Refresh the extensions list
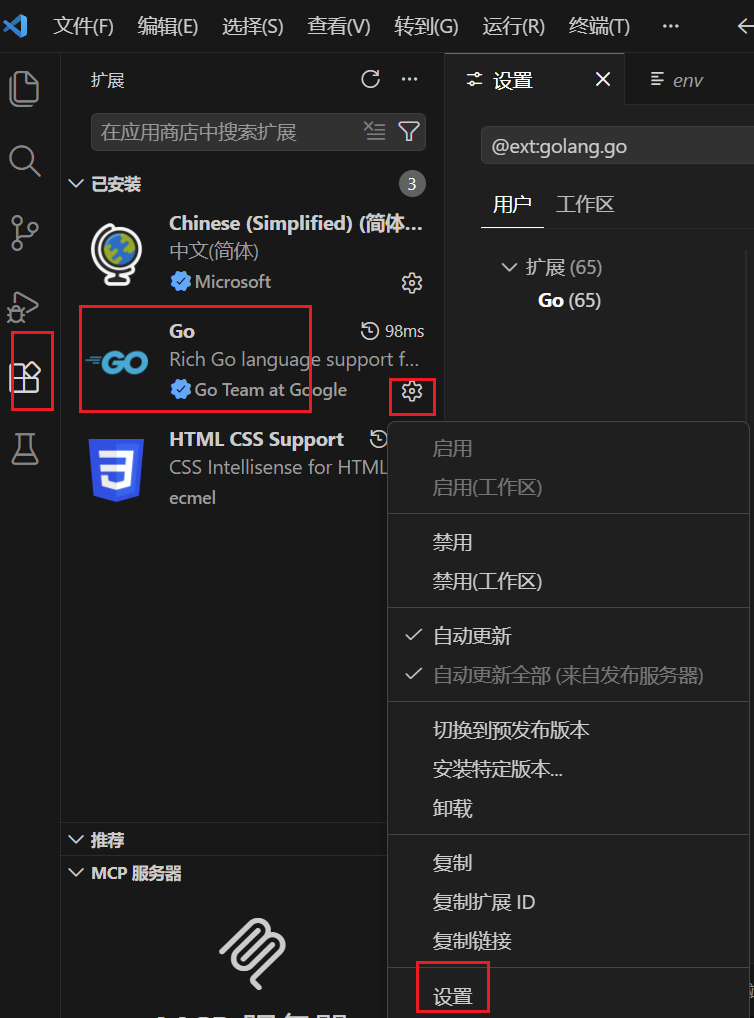This screenshot has width=754, height=1018. [370, 79]
